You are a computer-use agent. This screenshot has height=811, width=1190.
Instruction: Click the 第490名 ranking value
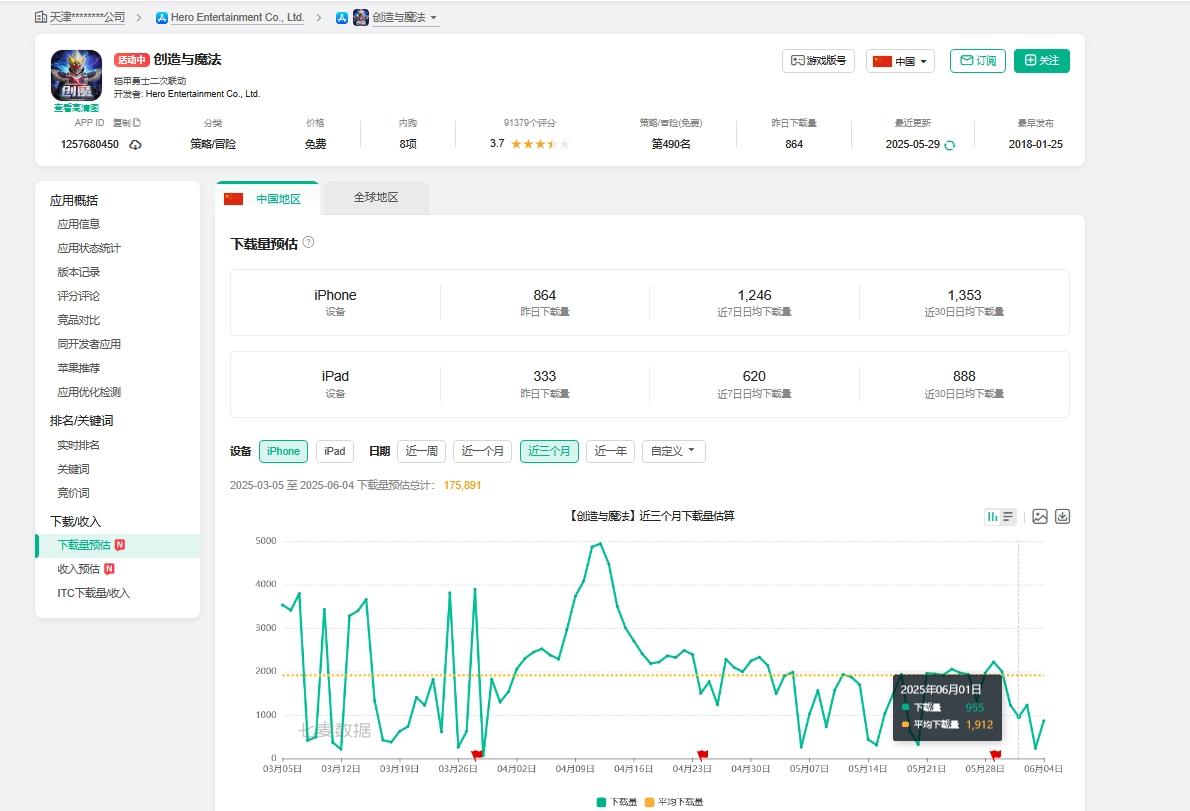[x=671, y=144]
